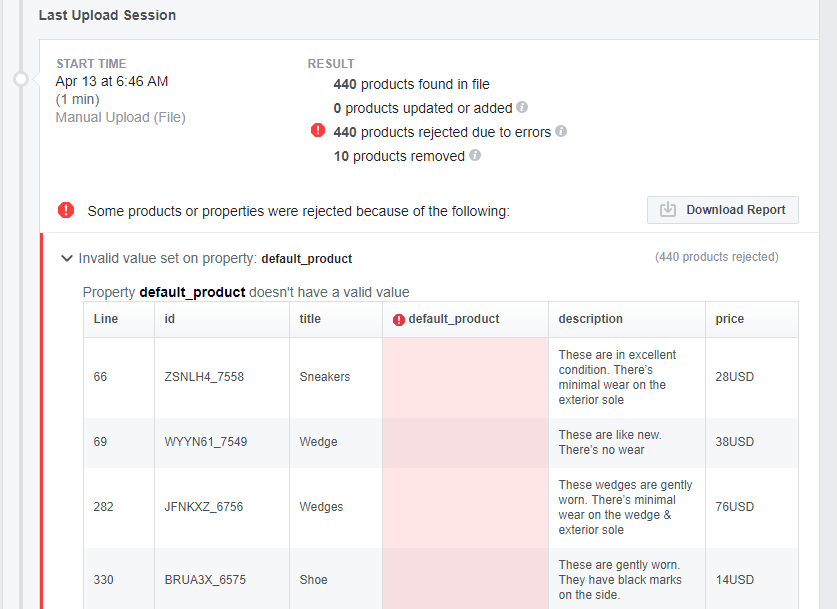The height and width of the screenshot is (609, 837).
Task: Click the JFNKXZ_6756 product row id
Action: (203, 507)
